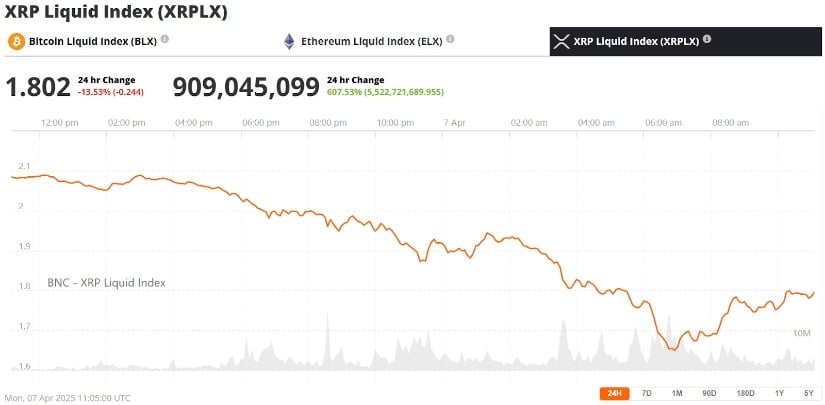The image size is (825, 405).
Task: Select the XRP Liquid Index (XRPLX) tab
Action: click(x=635, y=41)
